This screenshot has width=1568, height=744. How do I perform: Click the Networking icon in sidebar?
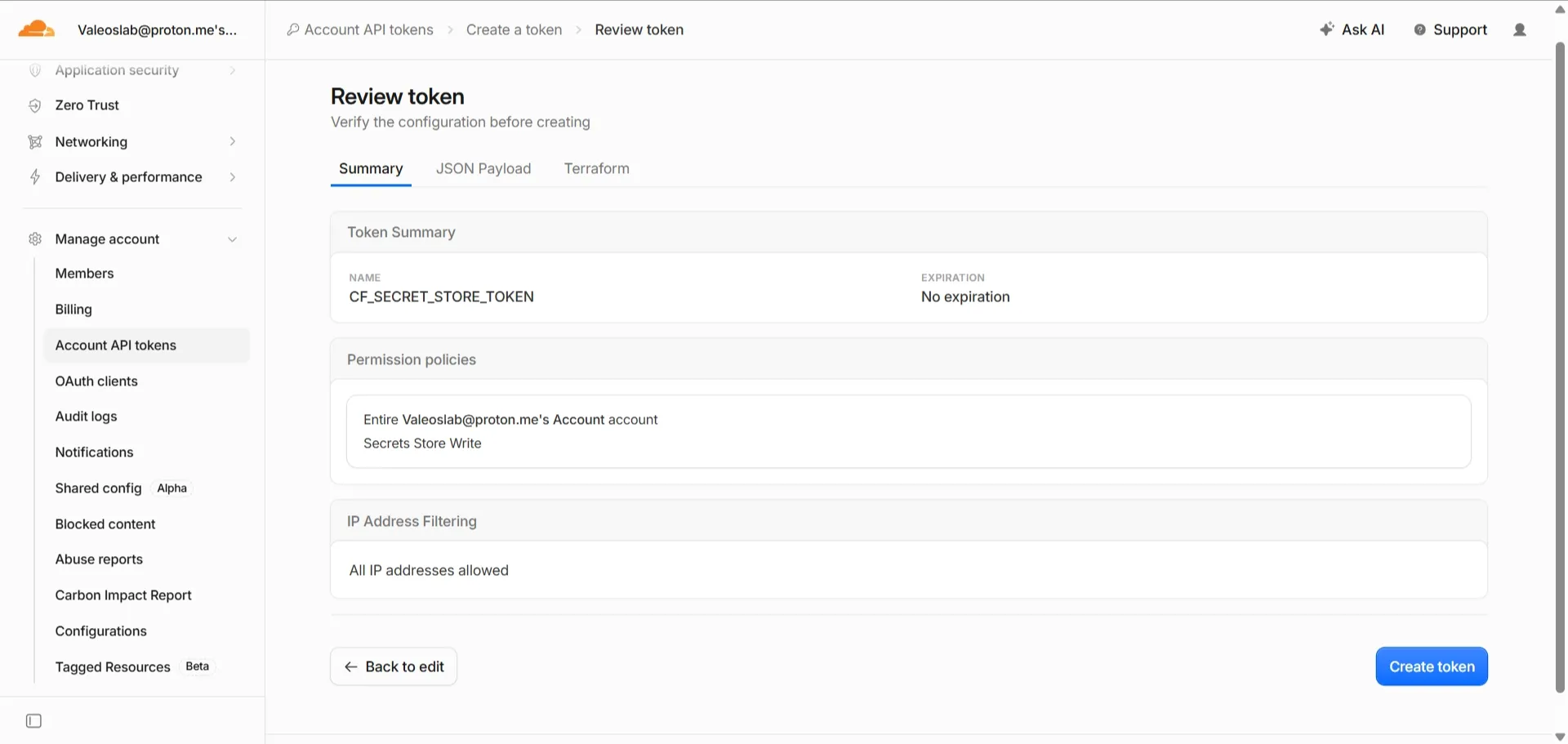[x=35, y=142]
